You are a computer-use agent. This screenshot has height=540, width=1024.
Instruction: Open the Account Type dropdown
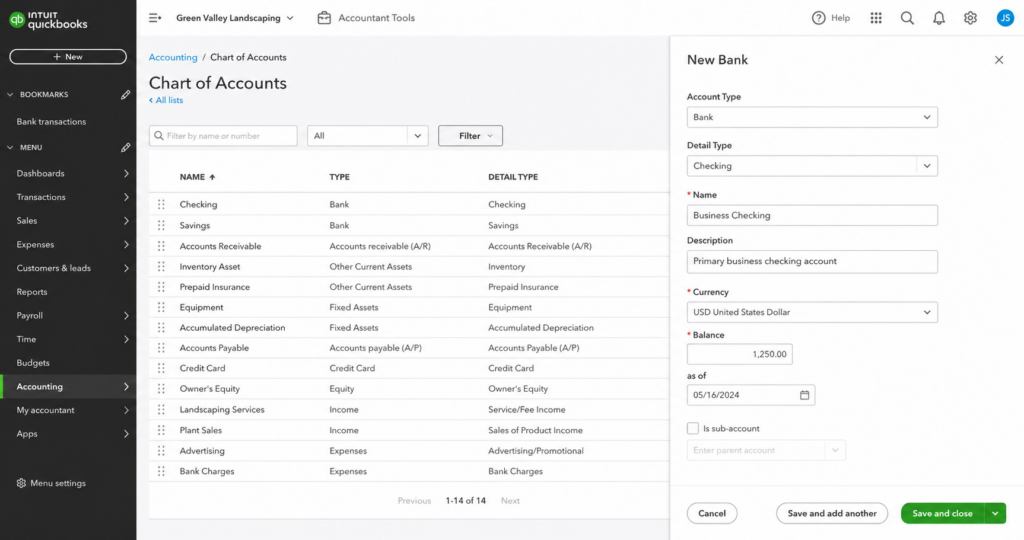tap(812, 118)
